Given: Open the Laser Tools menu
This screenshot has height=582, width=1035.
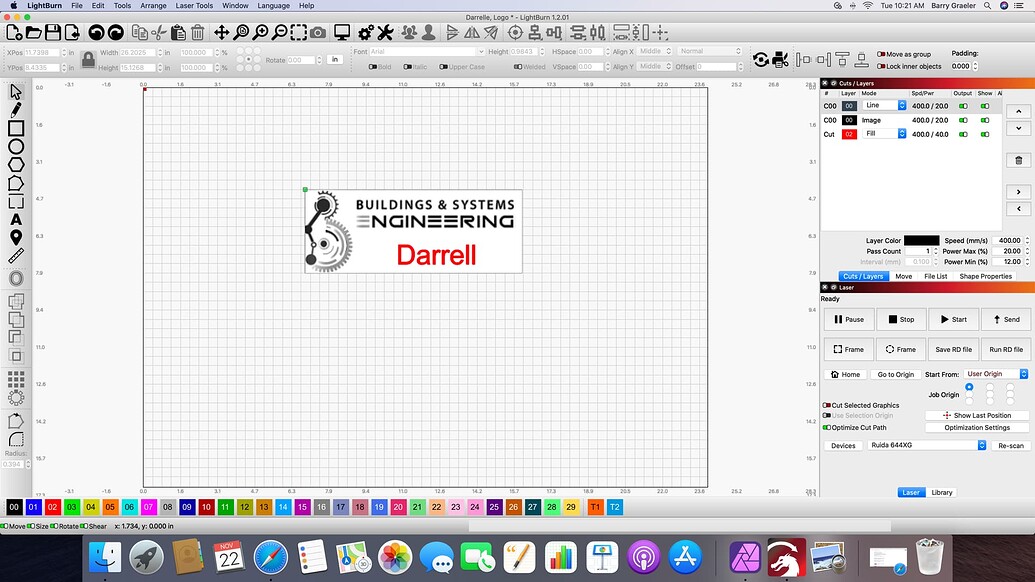Looking at the screenshot, I should point(194,5).
